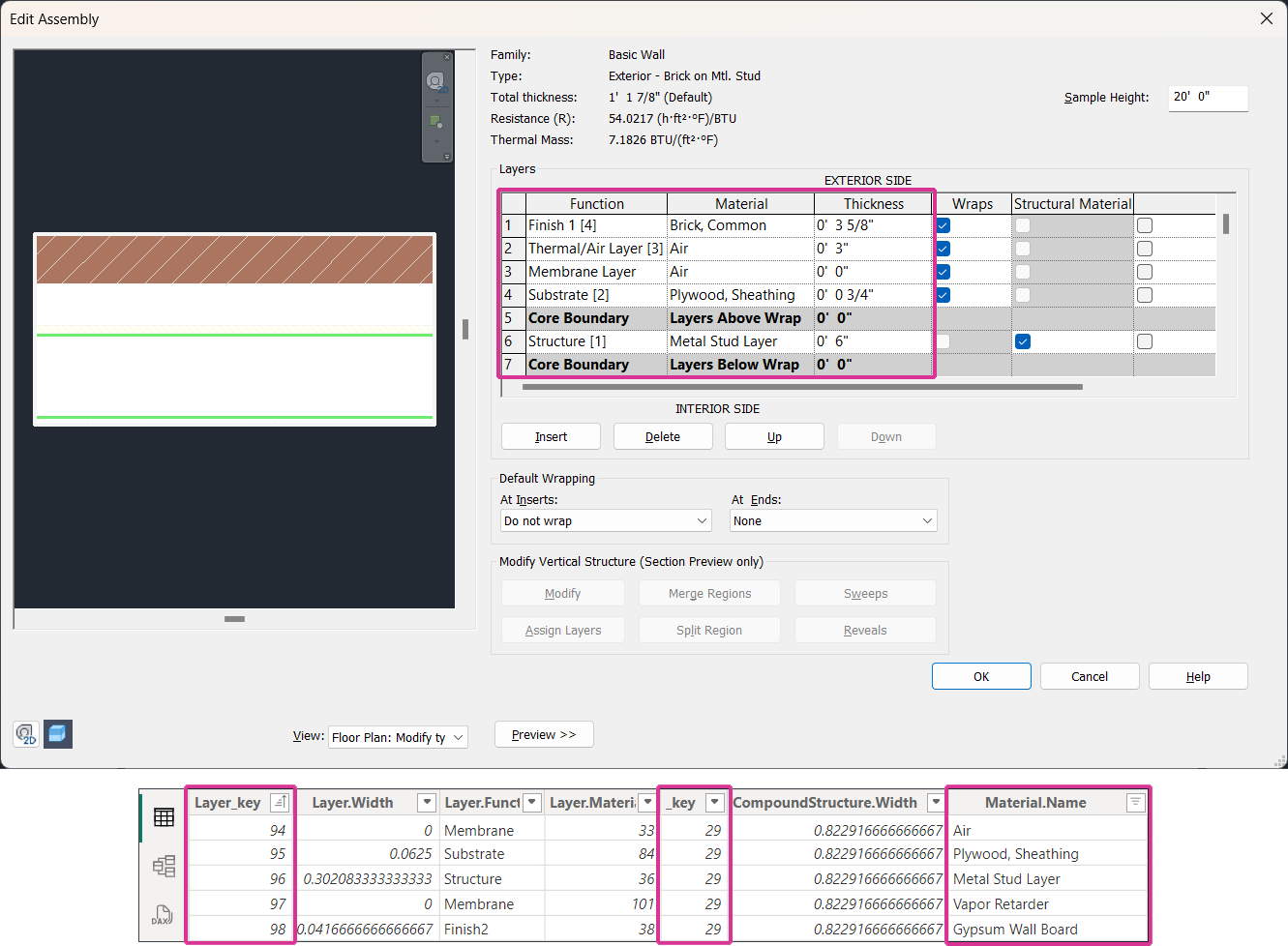Screen dimensions: 1288x946
Task: Check Structural Material for the Finish 1 [4] row
Action: pos(1023,225)
